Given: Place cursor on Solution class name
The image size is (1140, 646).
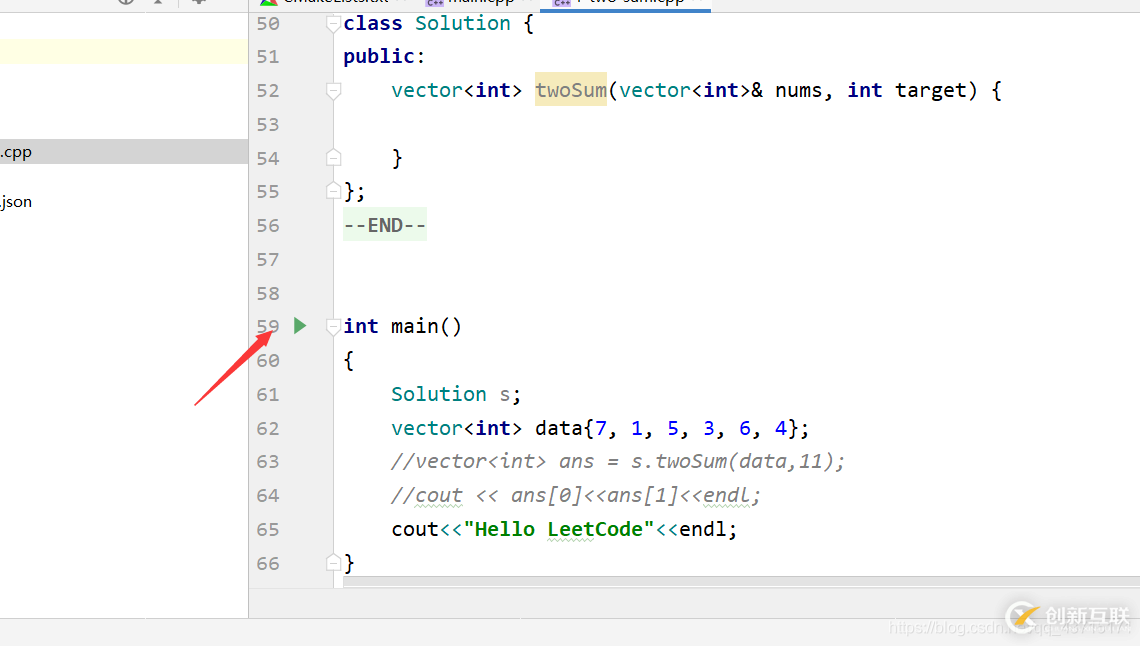Looking at the screenshot, I should (462, 23).
